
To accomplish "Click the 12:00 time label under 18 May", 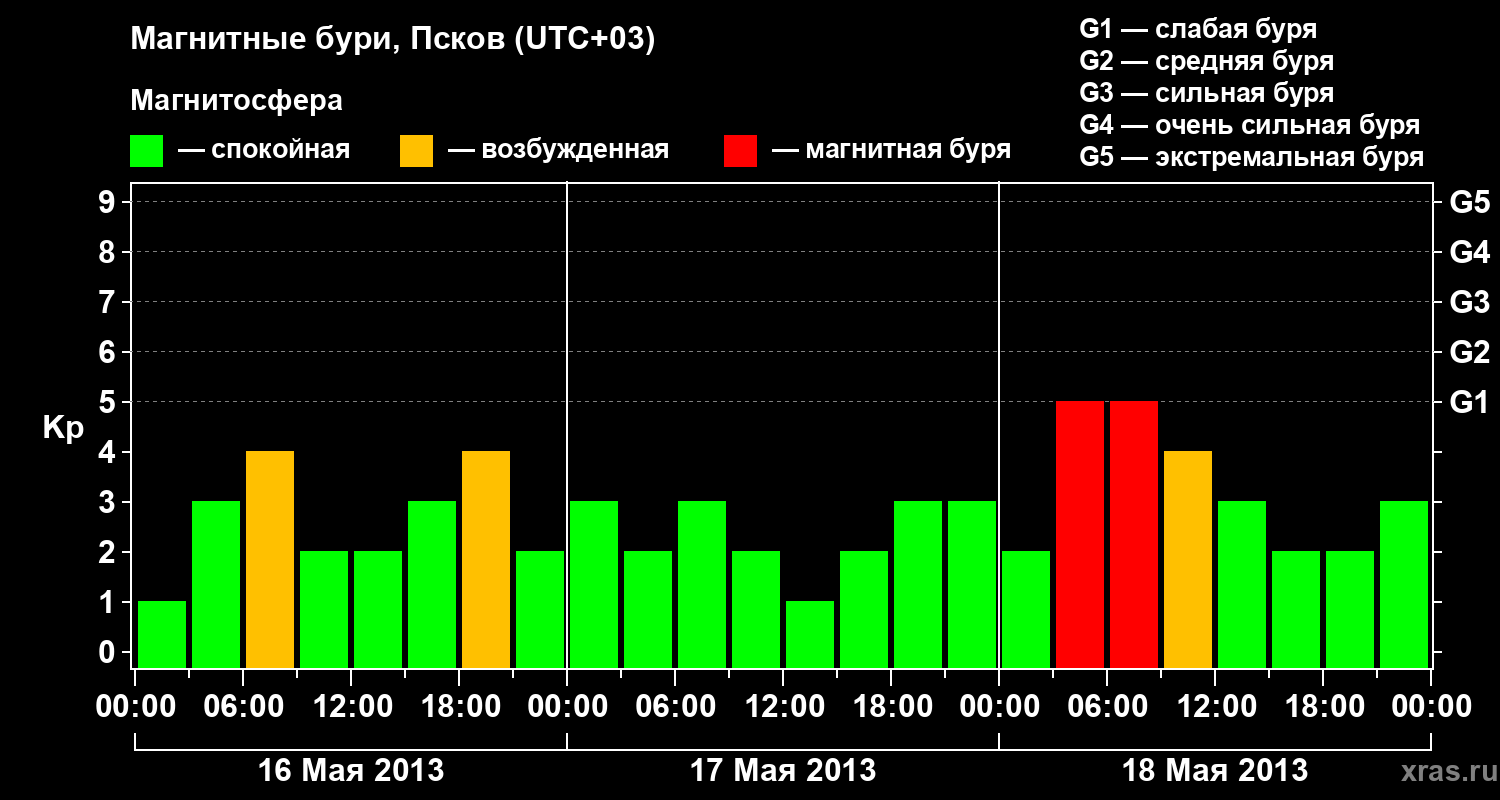I will click(1215, 707).
